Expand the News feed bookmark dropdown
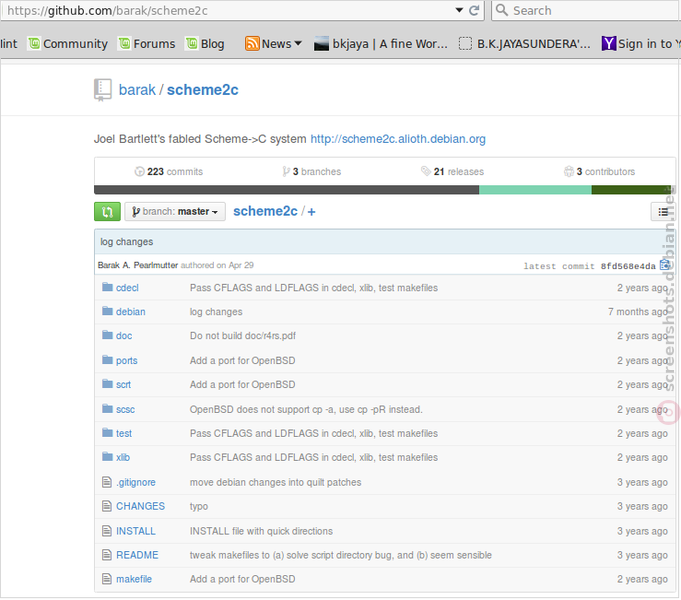Image resolution: width=681 pixels, height=600 pixels. [273, 44]
